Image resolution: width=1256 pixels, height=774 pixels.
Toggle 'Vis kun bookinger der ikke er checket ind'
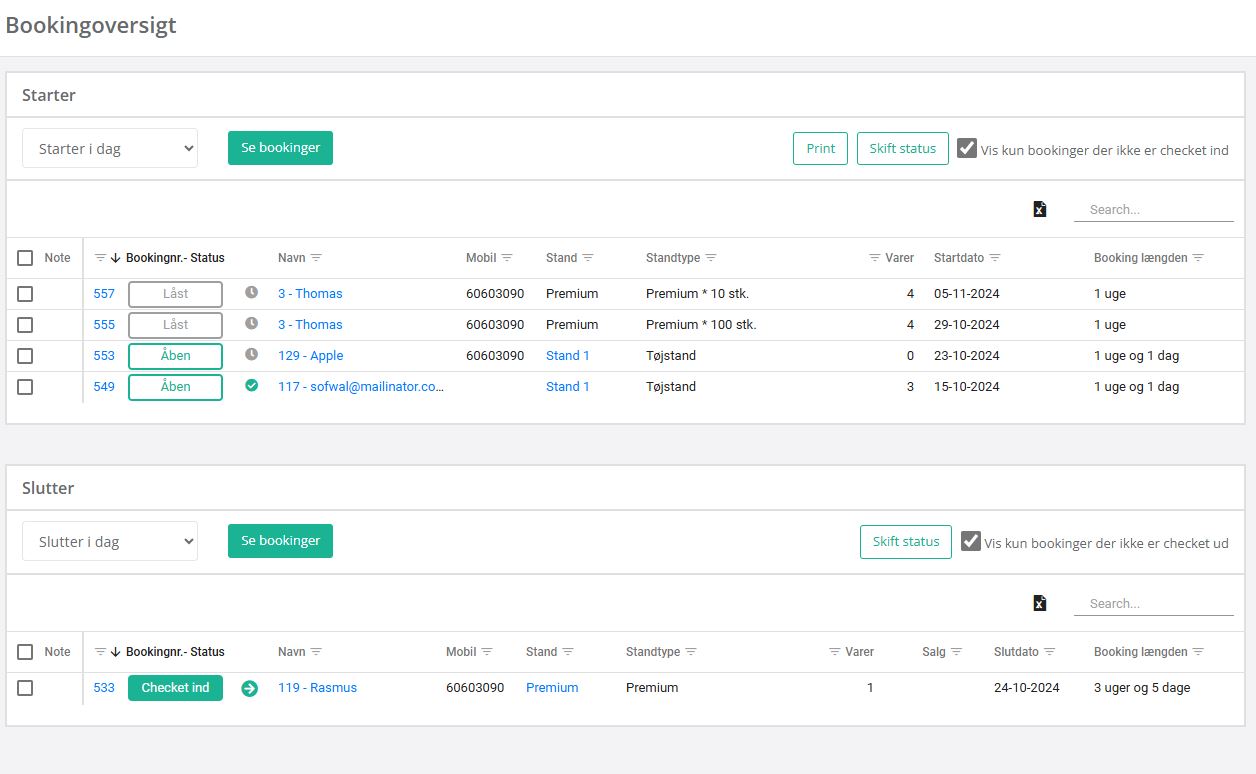click(x=967, y=149)
